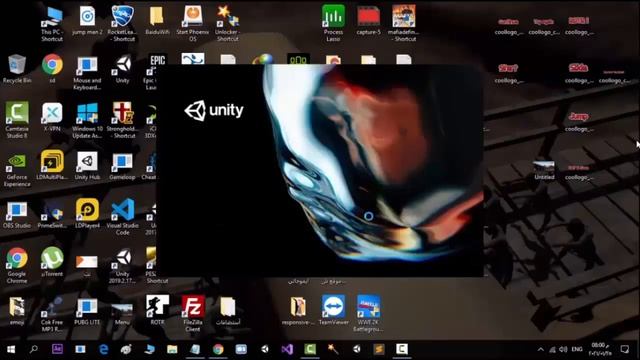
Task: Switch to green Camtasia taskbar icon
Action: pyautogui.click(x=310, y=349)
